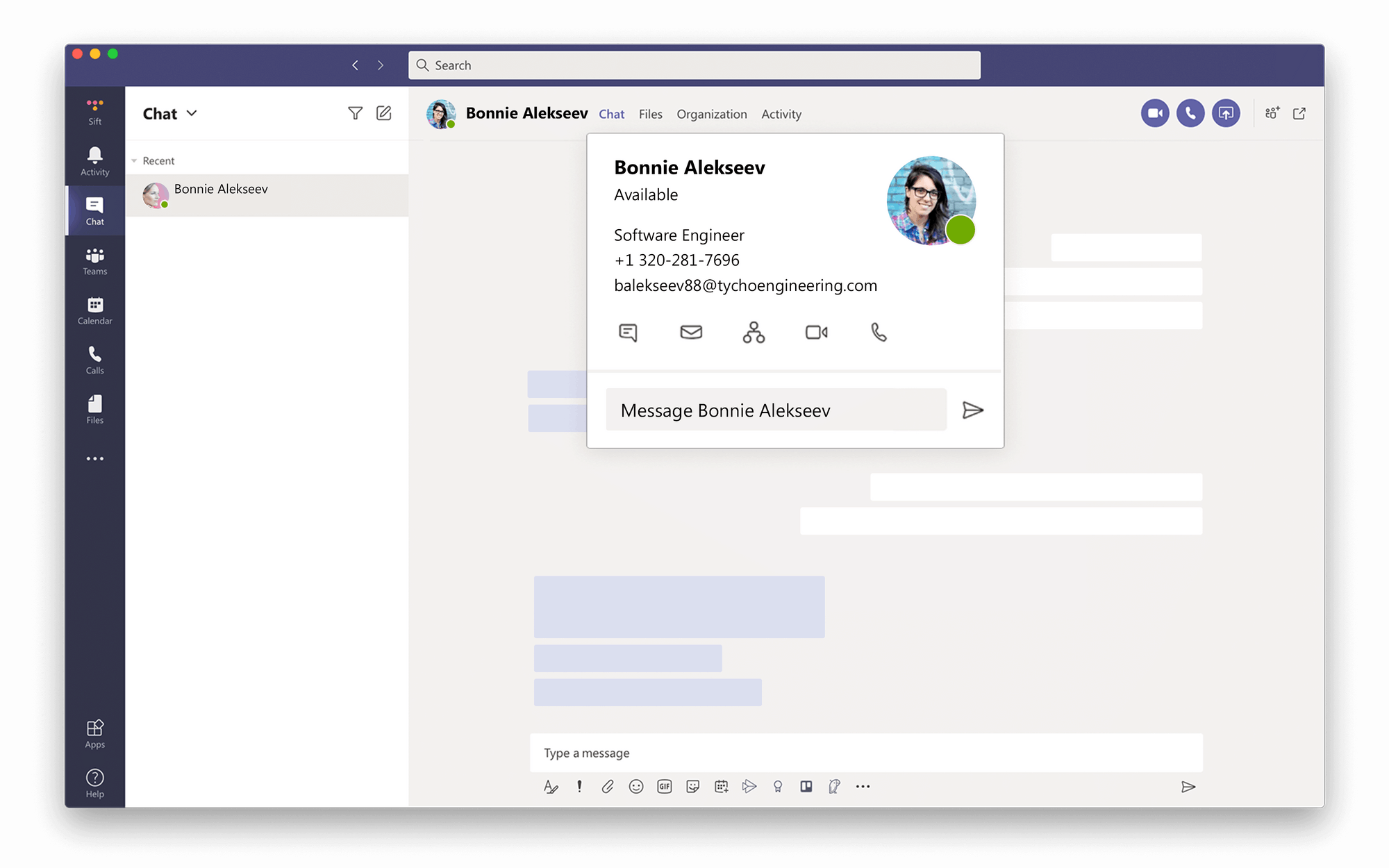Insert a GIF into the message

(665, 786)
